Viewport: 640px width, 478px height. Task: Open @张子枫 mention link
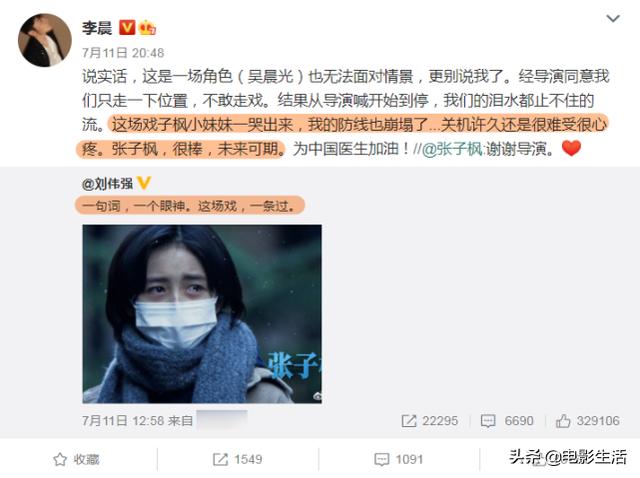(452, 149)
